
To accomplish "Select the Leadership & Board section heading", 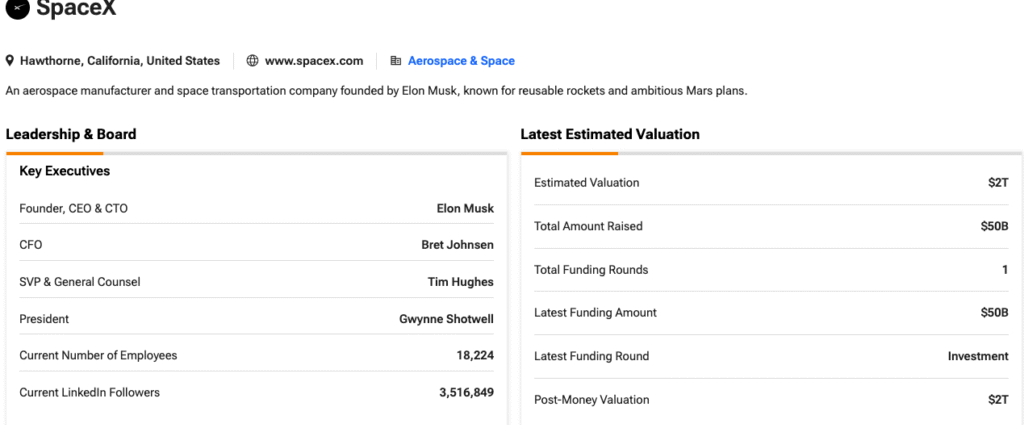I will point(71,134).
